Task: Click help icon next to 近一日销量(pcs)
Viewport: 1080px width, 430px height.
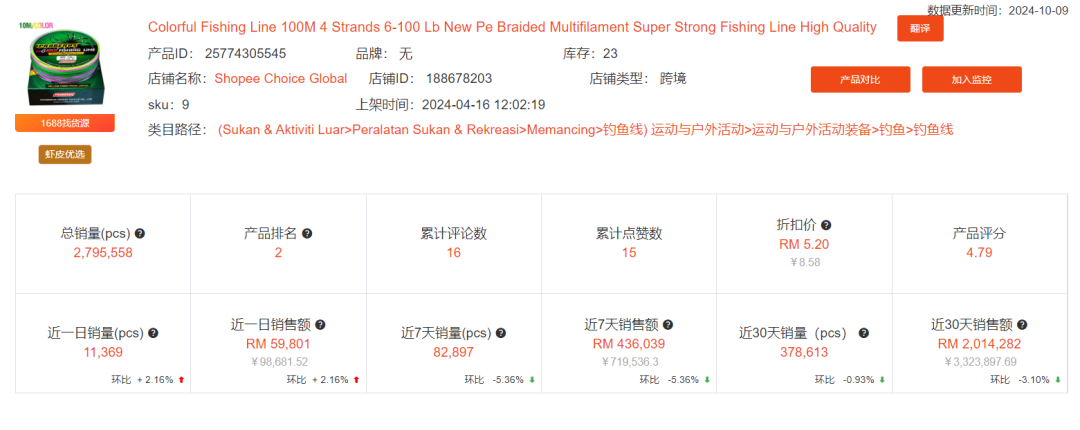Action: [x=153, y=333]
